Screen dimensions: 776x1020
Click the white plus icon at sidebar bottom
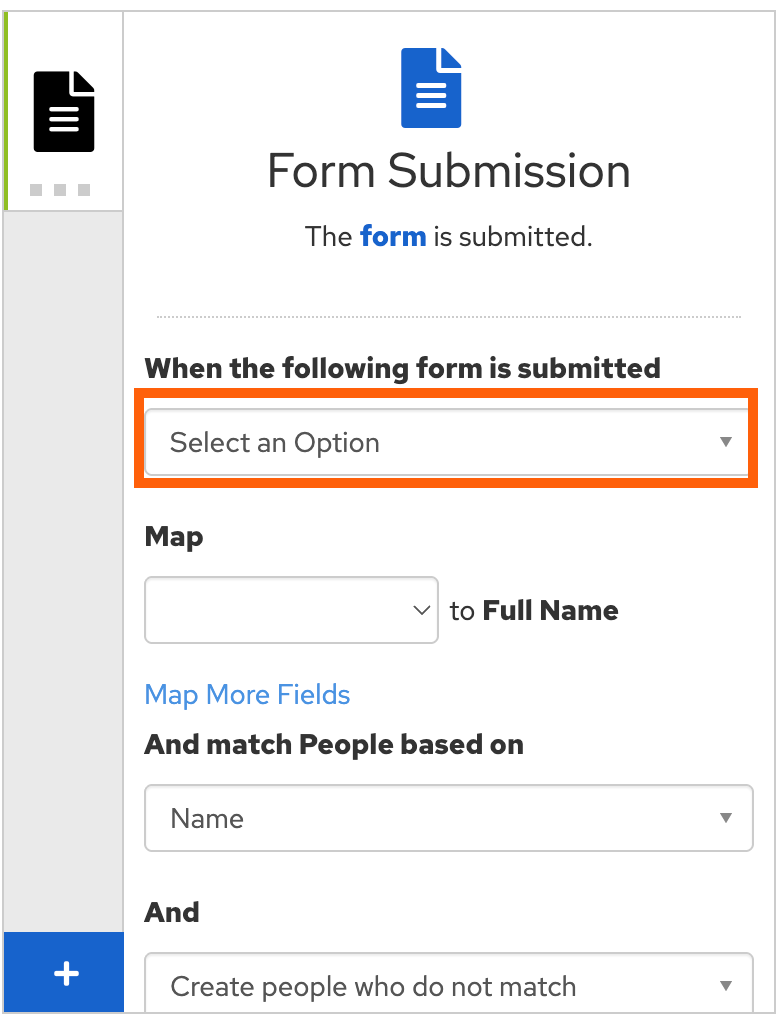pos(65,973)
